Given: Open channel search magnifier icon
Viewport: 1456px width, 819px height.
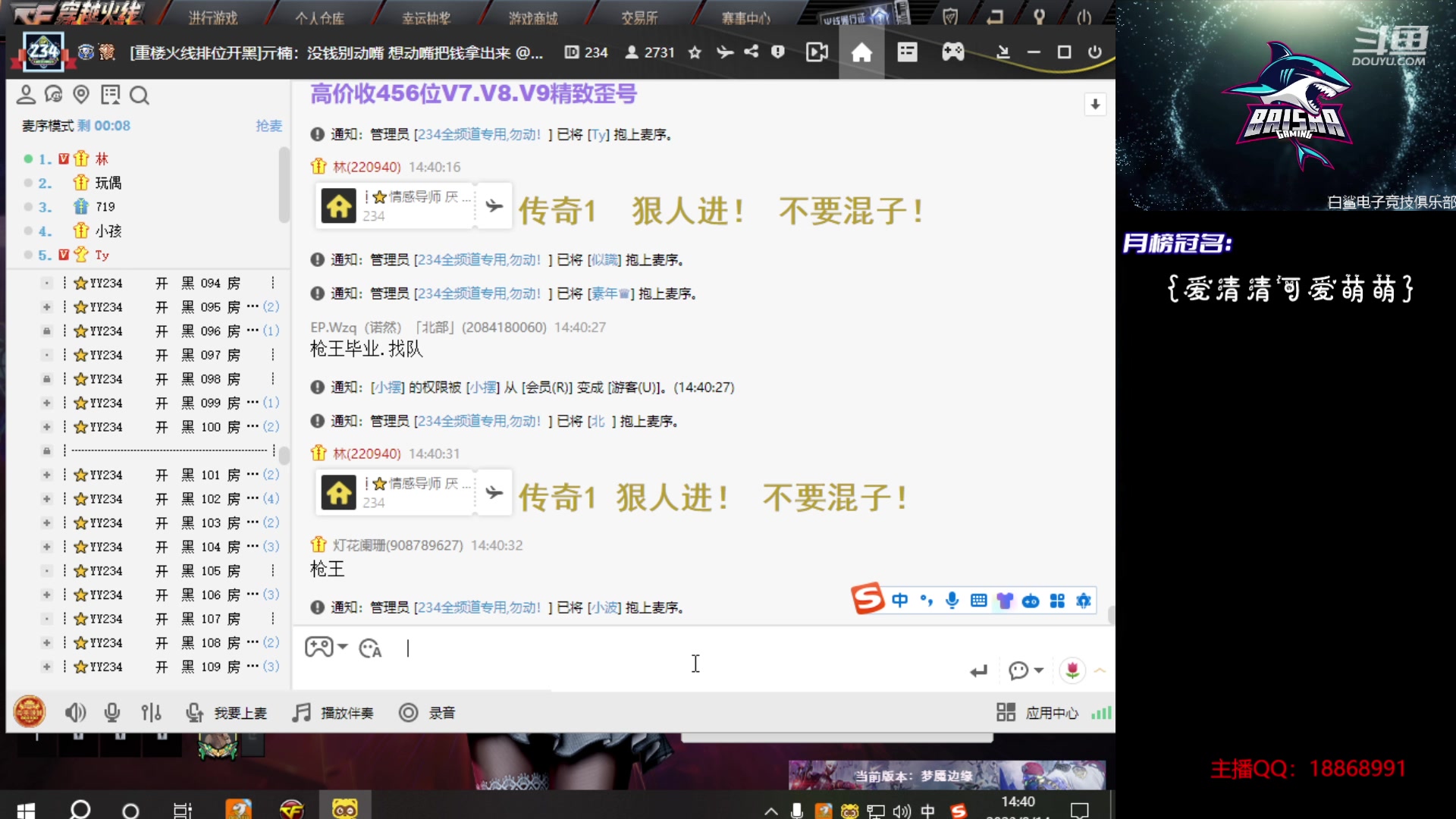Looking at the screenshot, I should coord(139,95).
